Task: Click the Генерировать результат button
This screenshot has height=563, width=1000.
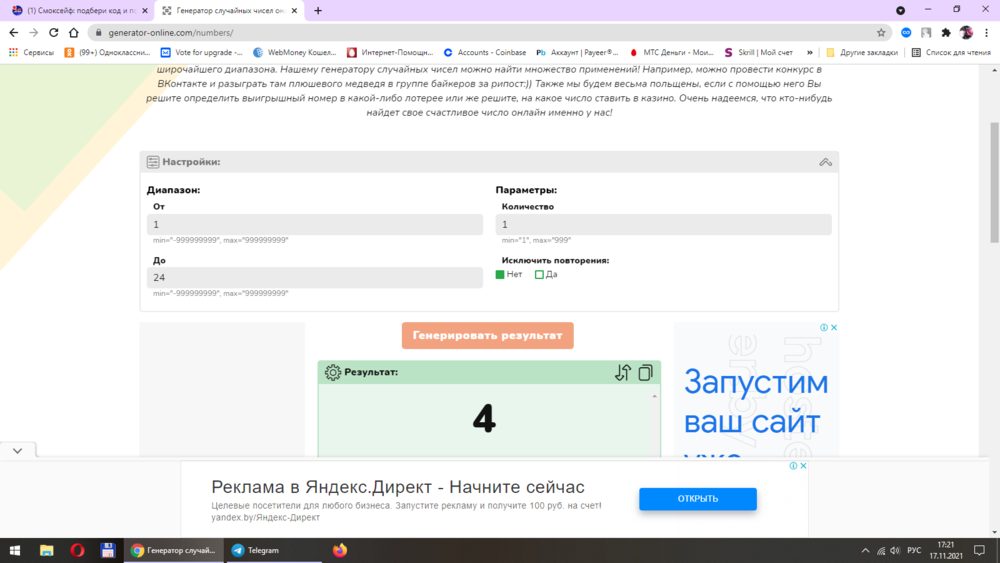Action: click(x=487, y=335)
